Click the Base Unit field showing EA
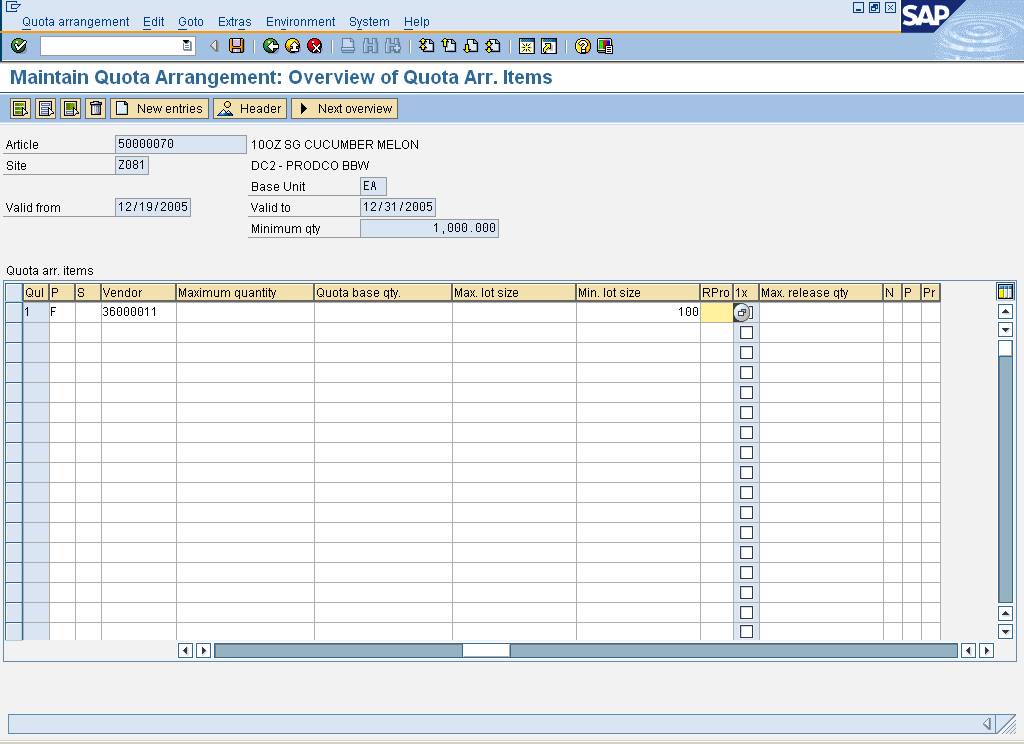This screenshot has height=744, width=1024. pyautogui.click(x=373, y=186)
